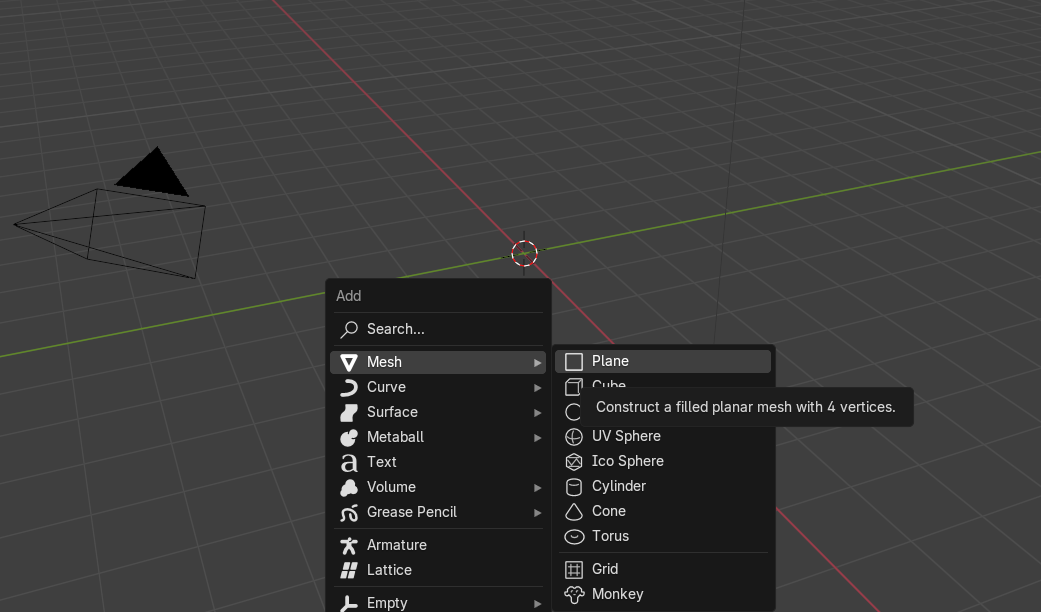Image resolution: width=1041 pixels, height=612 pixels.
Task: Click the Grease Pencil icon
Action: pyautogui.click(x=349, y=513)
